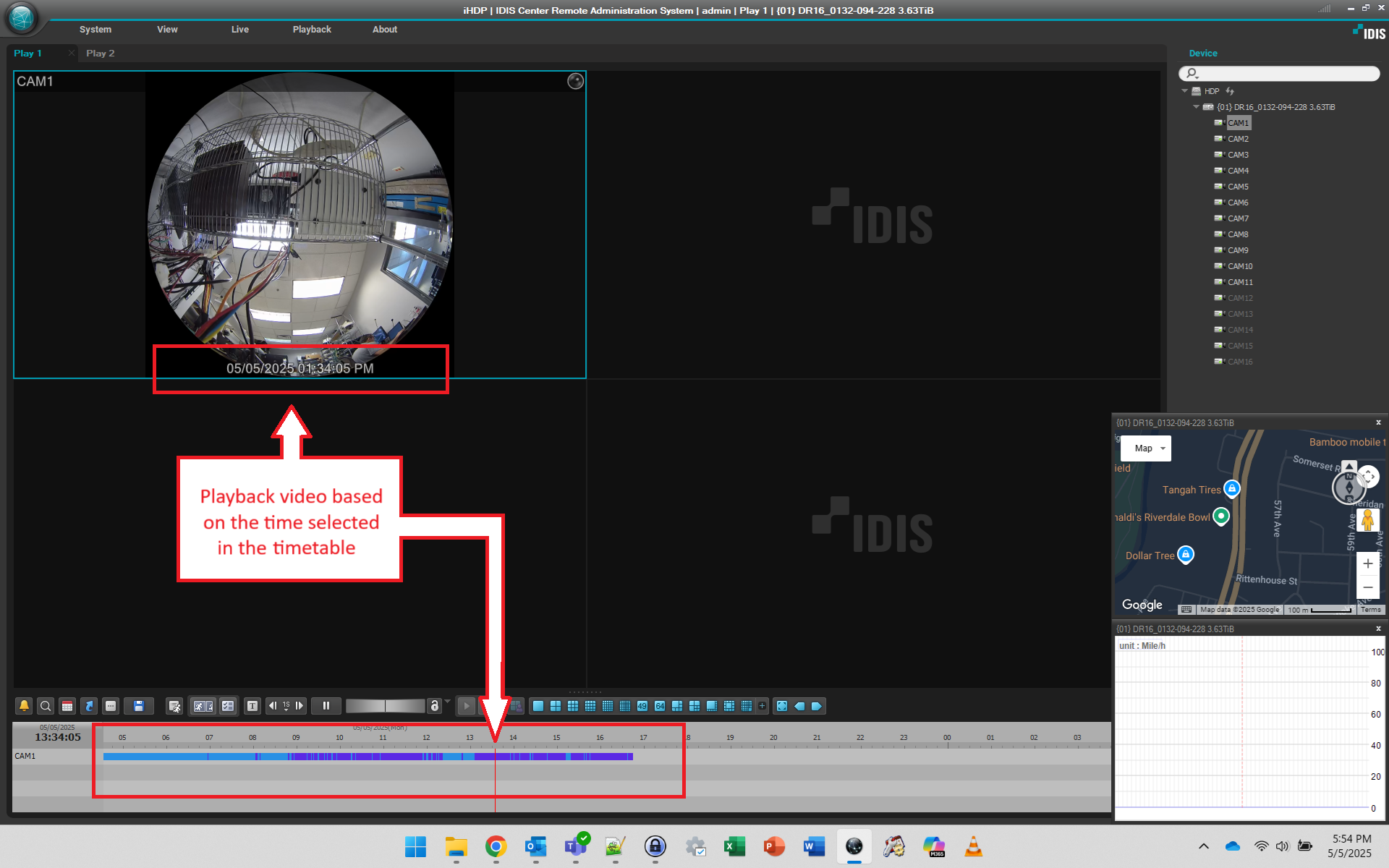Screen dimensions: 1389x868
Task: Close the Play 1 tab
Action: pyautogui.click(x=71, y=53)
